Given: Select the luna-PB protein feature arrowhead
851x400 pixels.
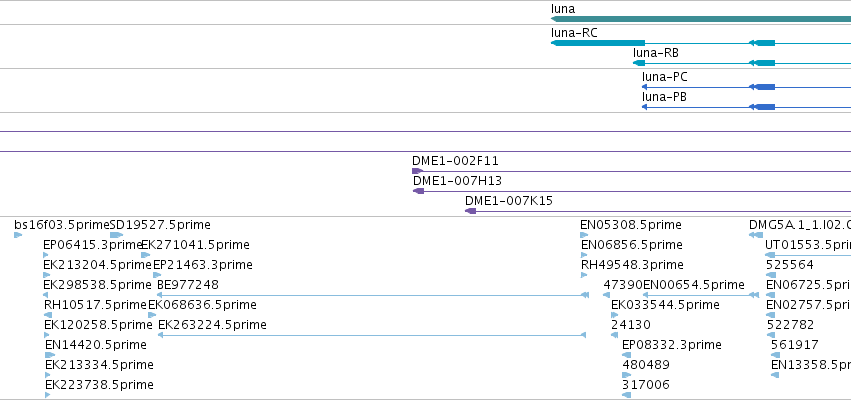Looking at the screenshot, I should tap(644, 107).
